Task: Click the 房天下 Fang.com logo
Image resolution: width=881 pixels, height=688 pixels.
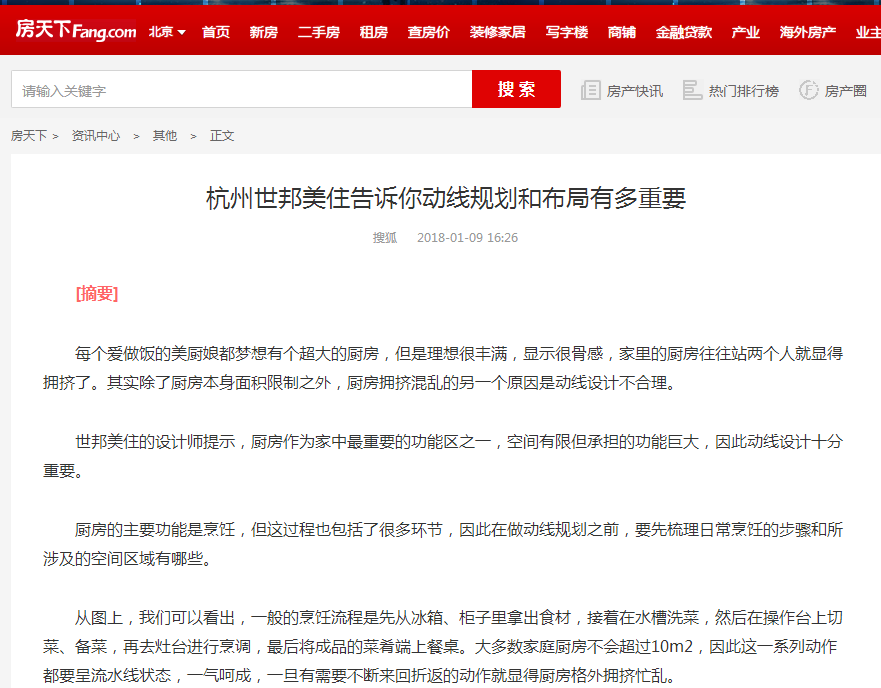Action: pos(76,30)
